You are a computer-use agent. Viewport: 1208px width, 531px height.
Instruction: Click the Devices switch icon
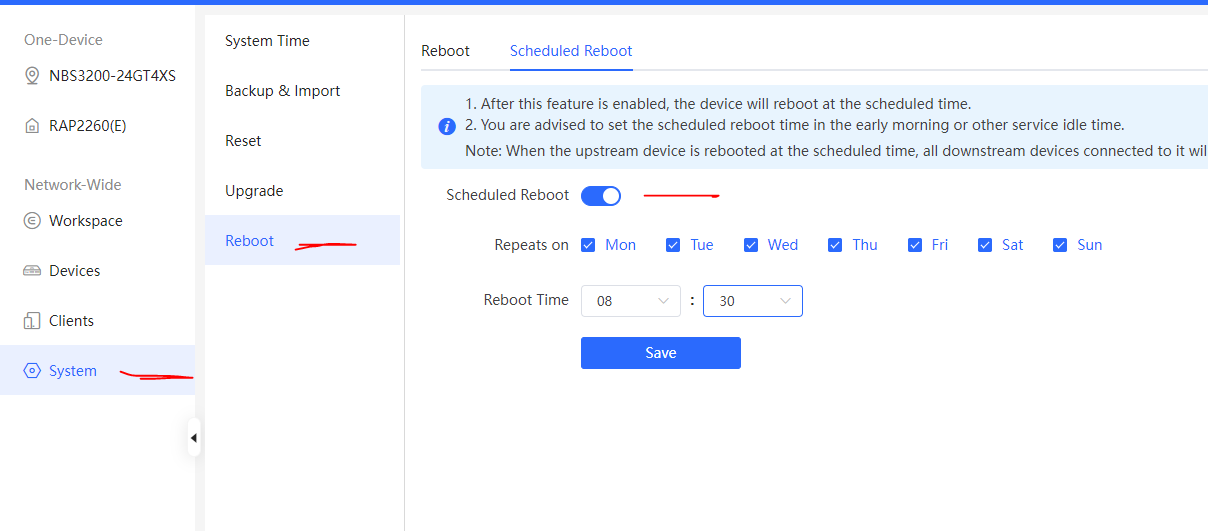[x=32, y=271]
